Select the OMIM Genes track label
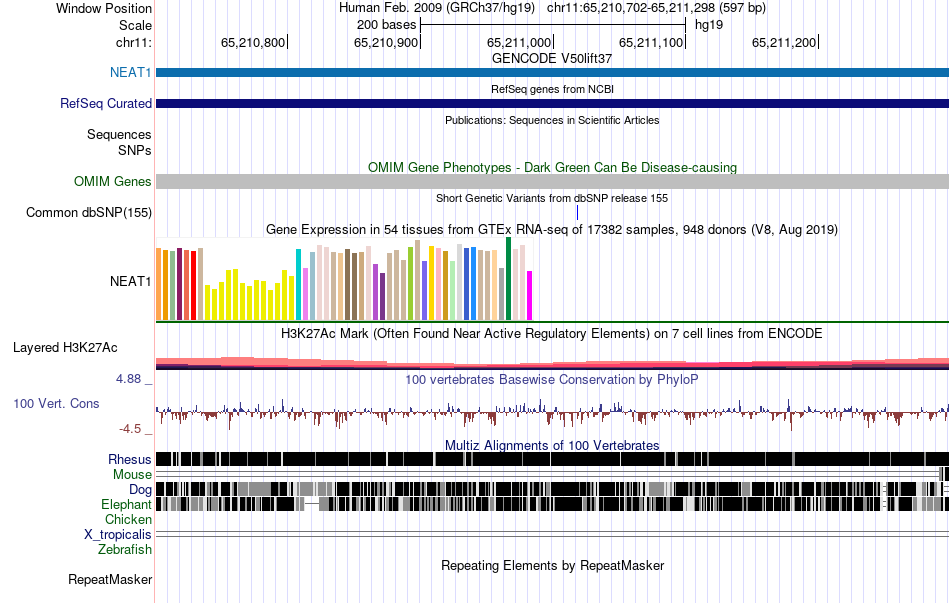950x603 pixels. pyautogui.click(x=113, y=181)
